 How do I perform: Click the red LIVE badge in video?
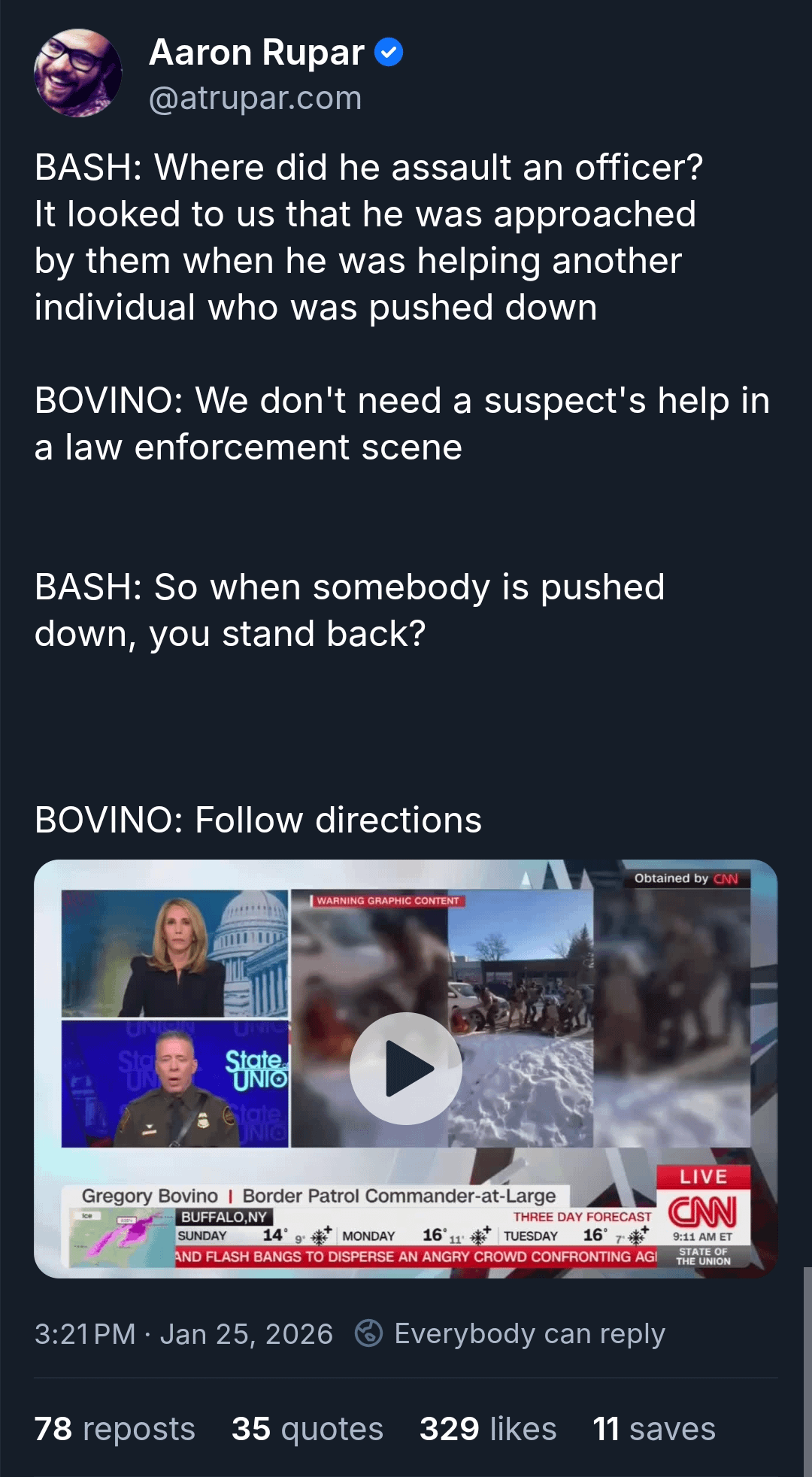point(704,1177)
